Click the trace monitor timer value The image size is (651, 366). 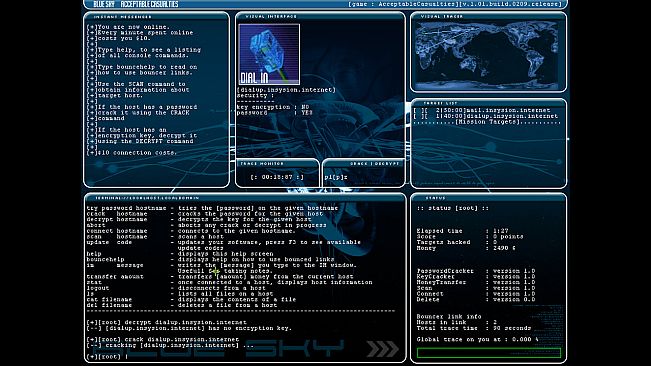pyautogui.click(x=277, y=177)
